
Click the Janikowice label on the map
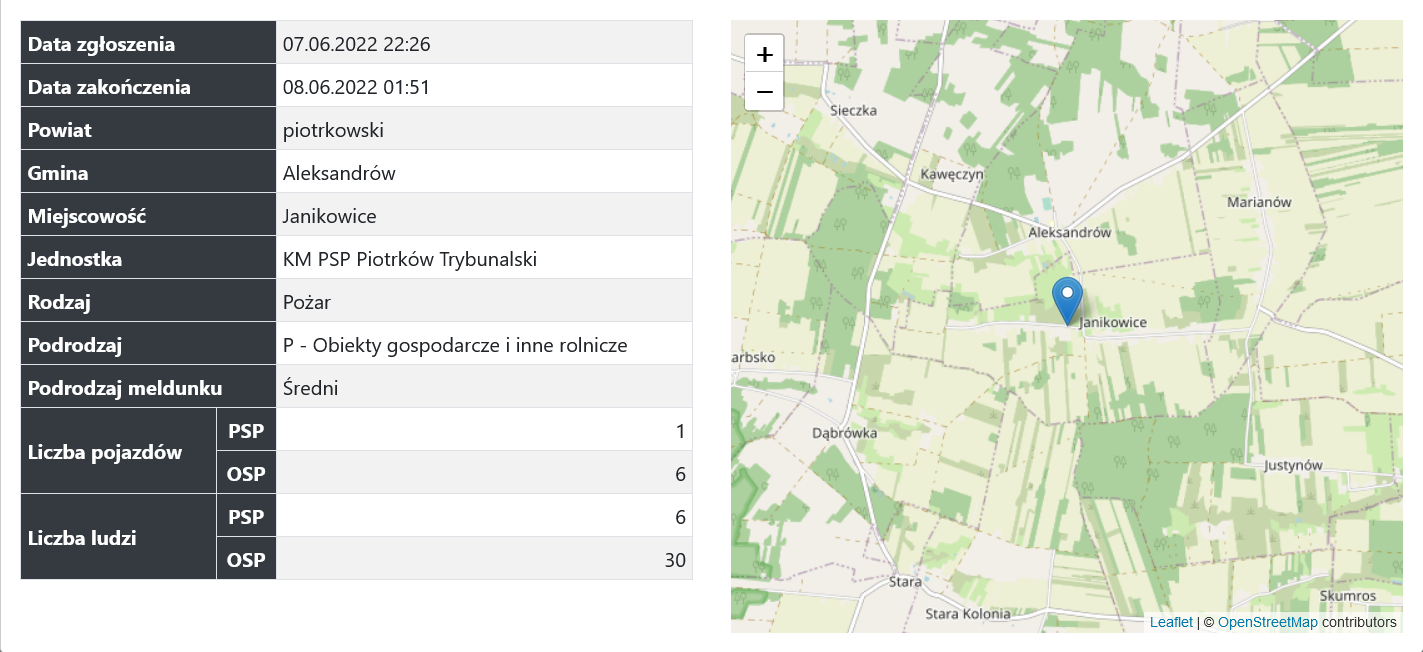click(1113, 322)
